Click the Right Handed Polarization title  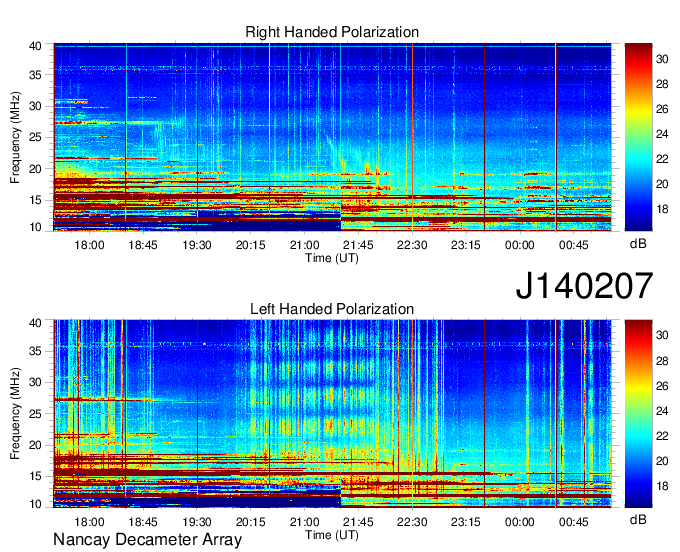pos(332,32)
